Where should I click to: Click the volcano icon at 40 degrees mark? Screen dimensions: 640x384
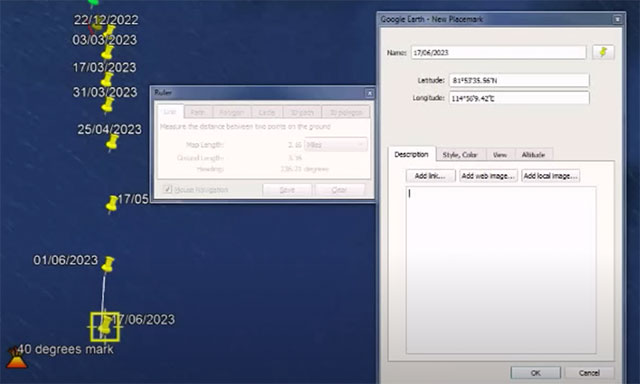(16, 358)
